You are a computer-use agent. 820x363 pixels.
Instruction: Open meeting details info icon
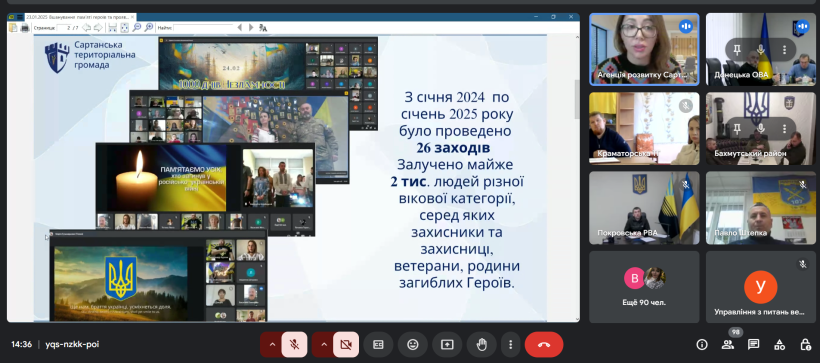point(702,344)
